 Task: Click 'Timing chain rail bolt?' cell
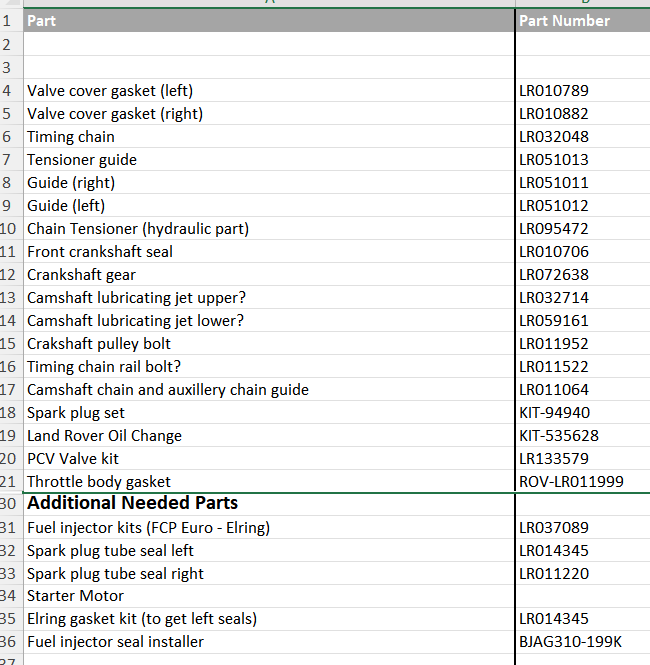click(x=269, y=366)
